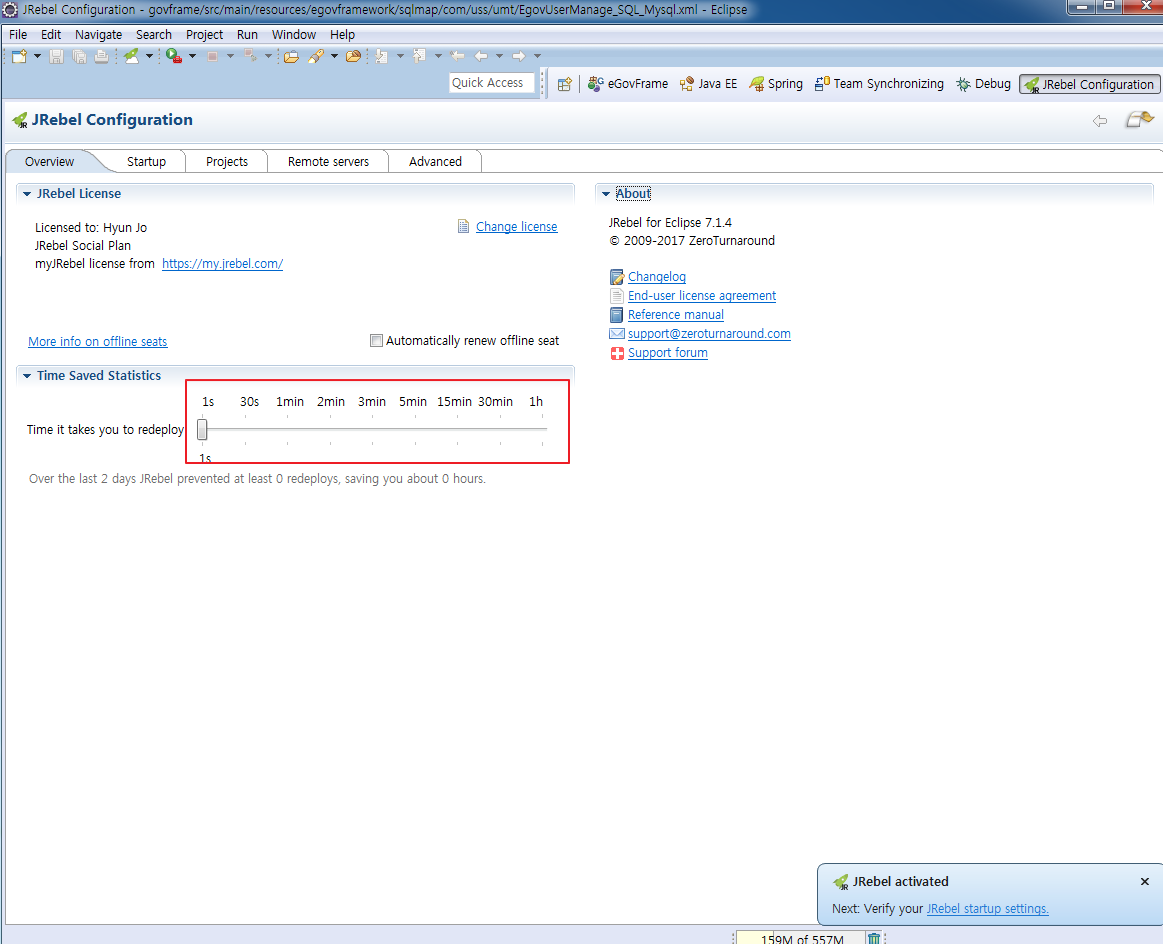The image size is (1163, 944).
Task: Switch to the Startup tab
Action: (146, 162)
